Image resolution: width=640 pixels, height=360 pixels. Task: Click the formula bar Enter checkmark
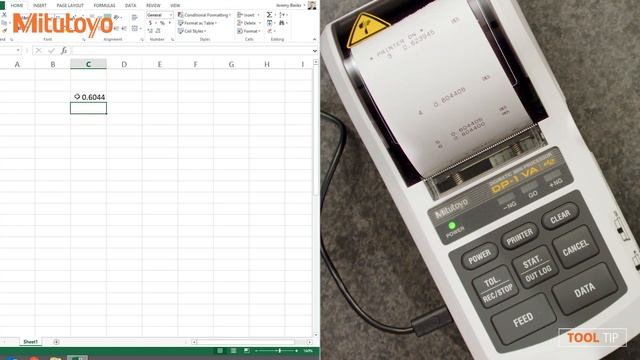[51, 51]
